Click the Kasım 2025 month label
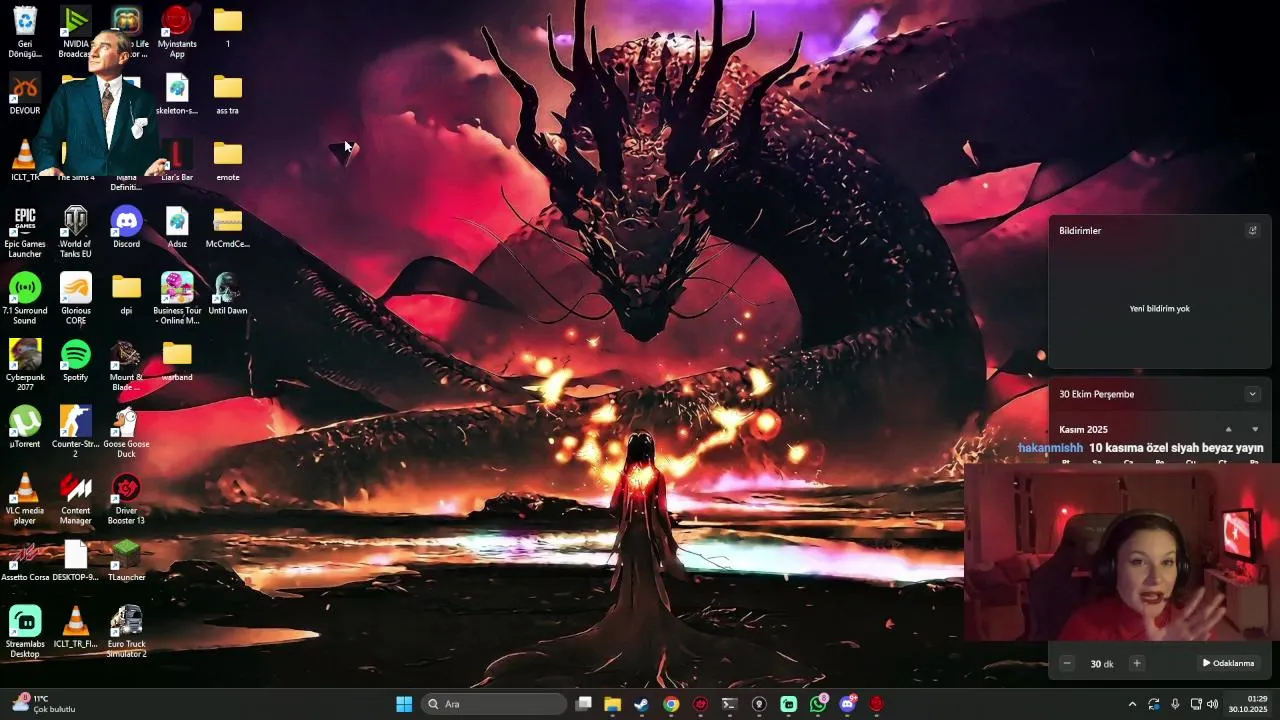The image size is (1280, 720). [1083, 429]
